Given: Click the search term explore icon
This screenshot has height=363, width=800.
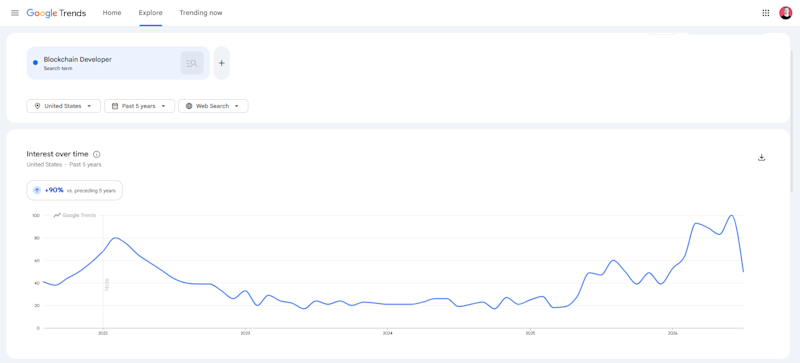Looking at the screenshot, I should [x=192, y=63].
